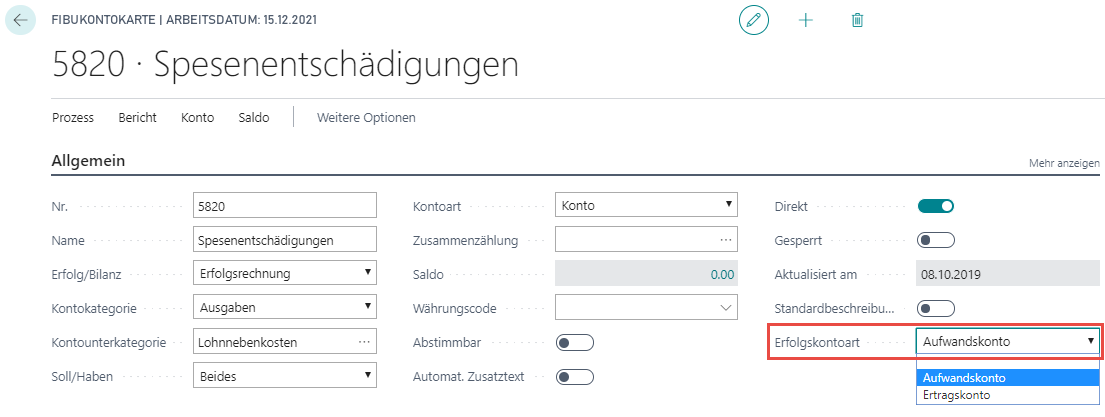The width and height of the screenshot is (1105, 417).
Task: Click Mehr anzeigen link
Action: (x=1064, y=163)
